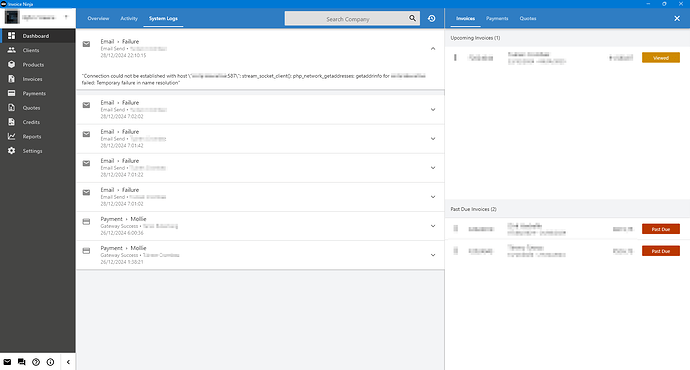
Task: Open the help question mark icon
Action: (36, 362)
